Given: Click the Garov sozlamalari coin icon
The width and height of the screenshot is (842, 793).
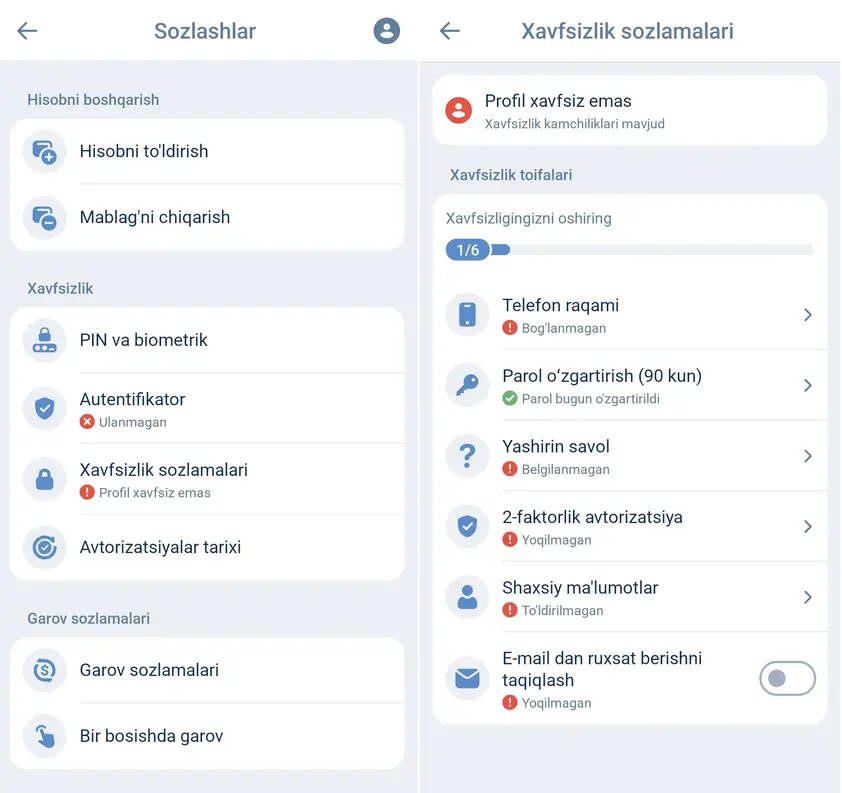Looking at the screenshot, I should [x=44, y=670].
